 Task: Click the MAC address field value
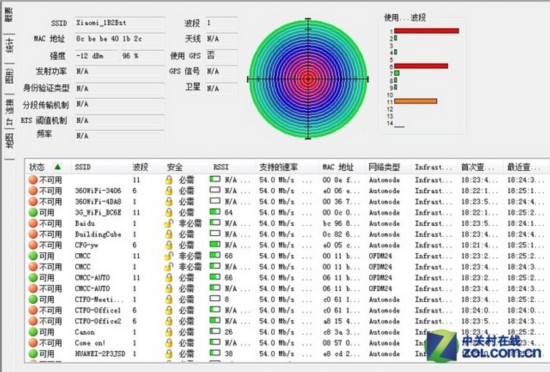[120, 39]
